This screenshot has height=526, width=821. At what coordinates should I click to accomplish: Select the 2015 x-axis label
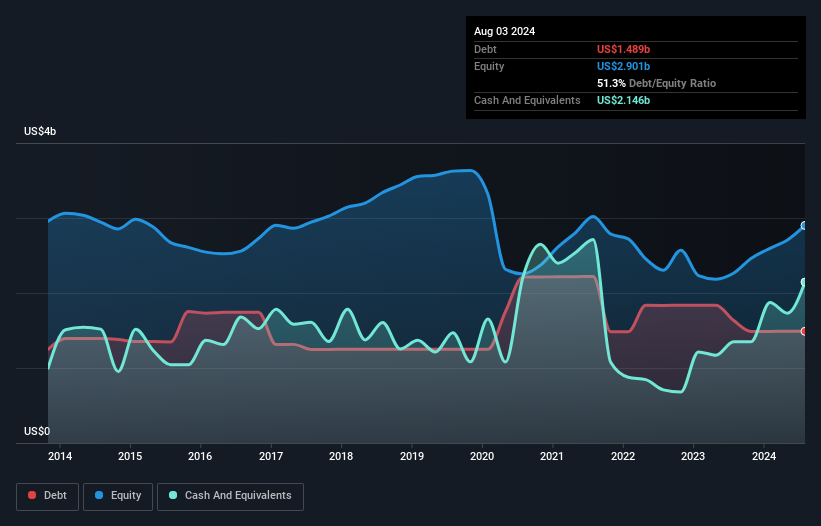point(130,456)
